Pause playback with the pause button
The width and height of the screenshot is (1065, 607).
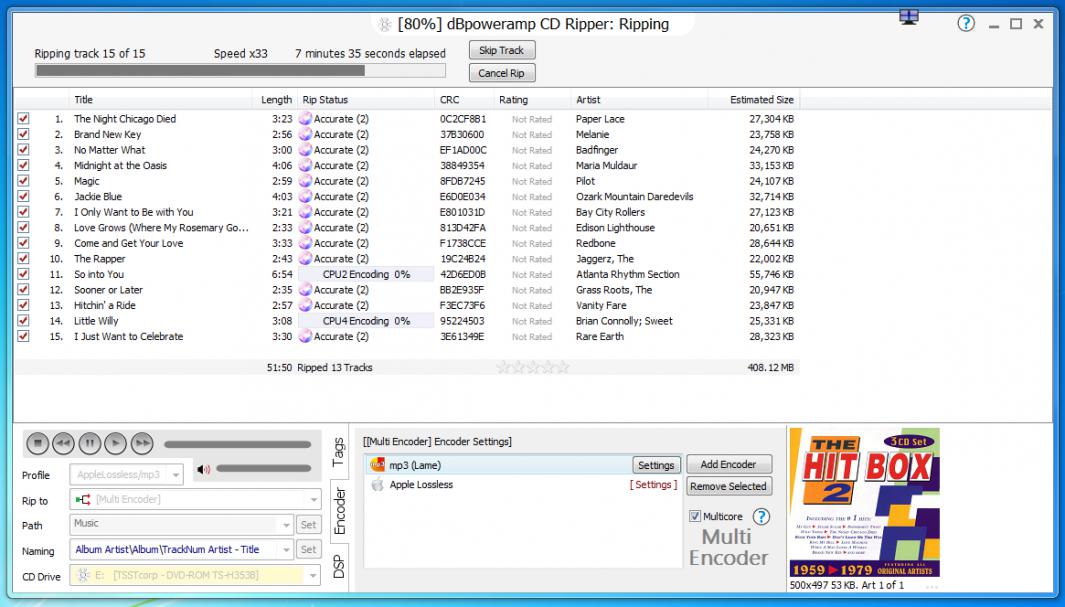tap(89, 443)
